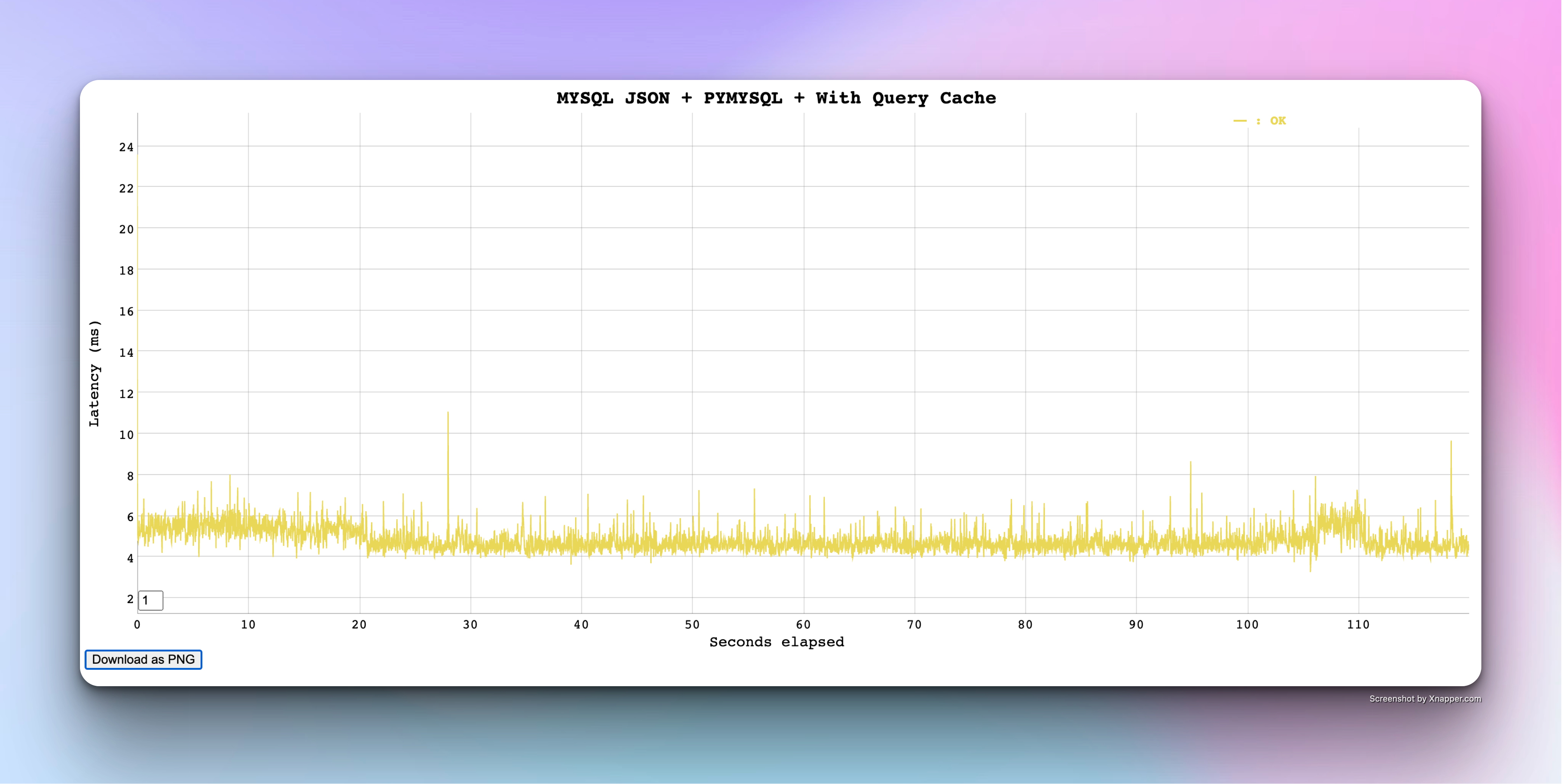
Task: Click the x-axis tick label 80
Action: [1025, 624]
